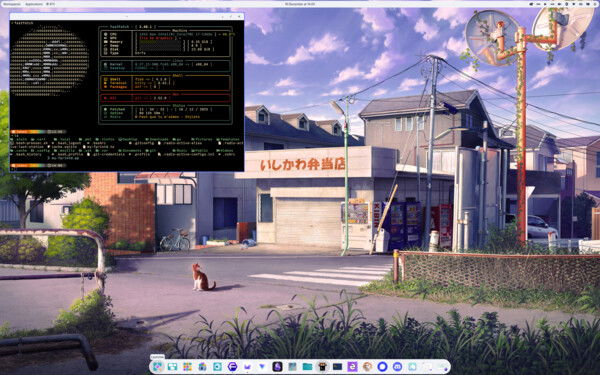Minimize the terminal window
The width and height of the screenshot is (600, 375).
[223, 16]
